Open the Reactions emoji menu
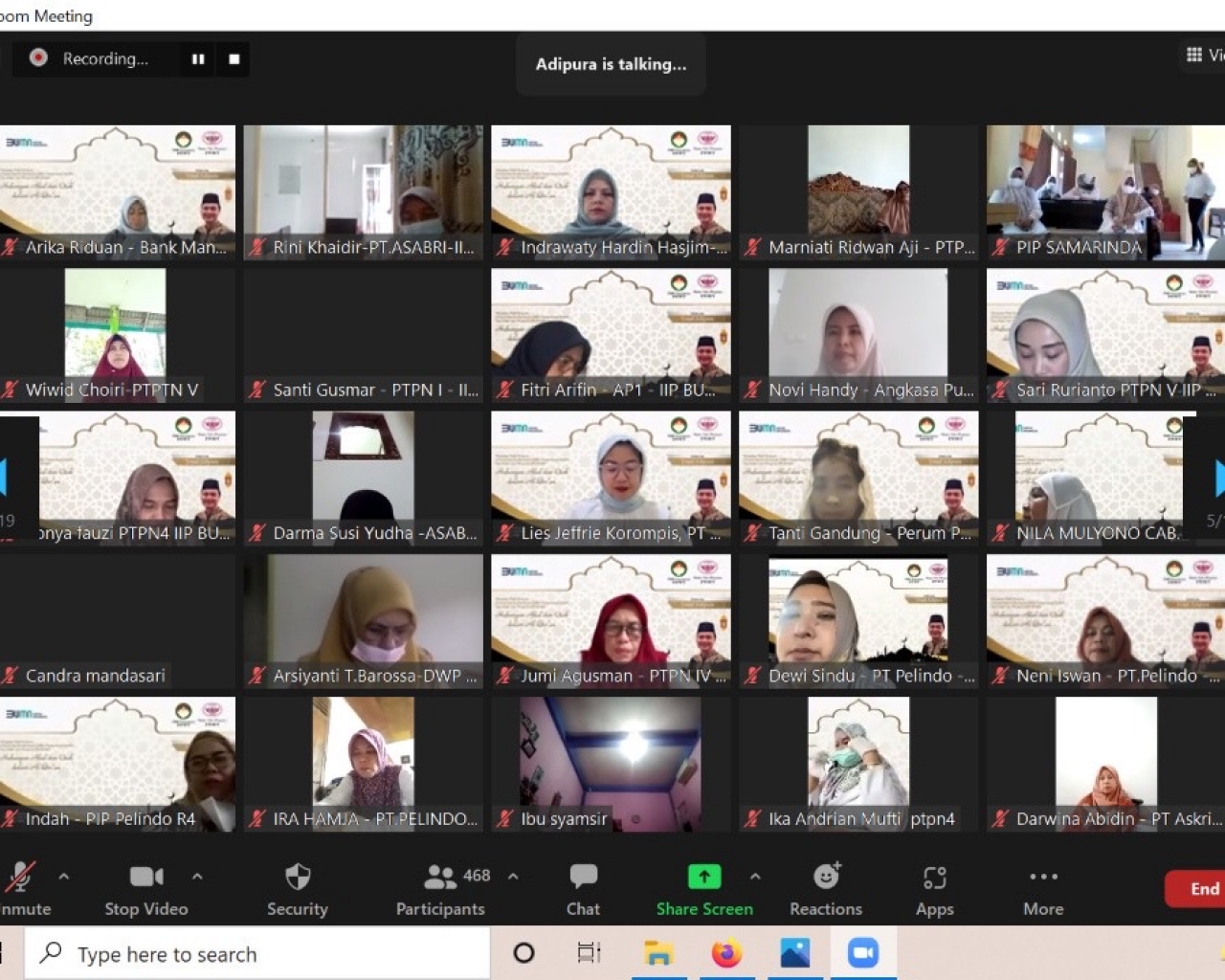 pyautogui.click(x=826, y=877)
